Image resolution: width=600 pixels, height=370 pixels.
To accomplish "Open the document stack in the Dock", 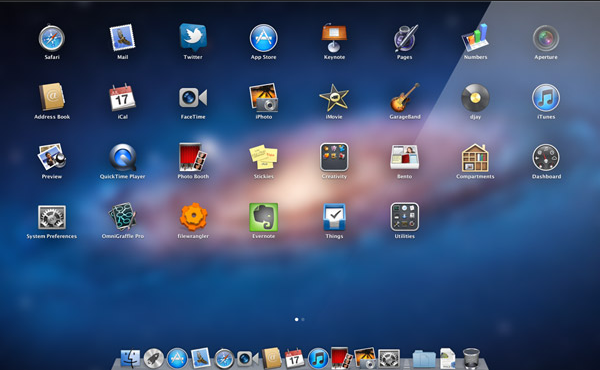I will coord(448,358).
